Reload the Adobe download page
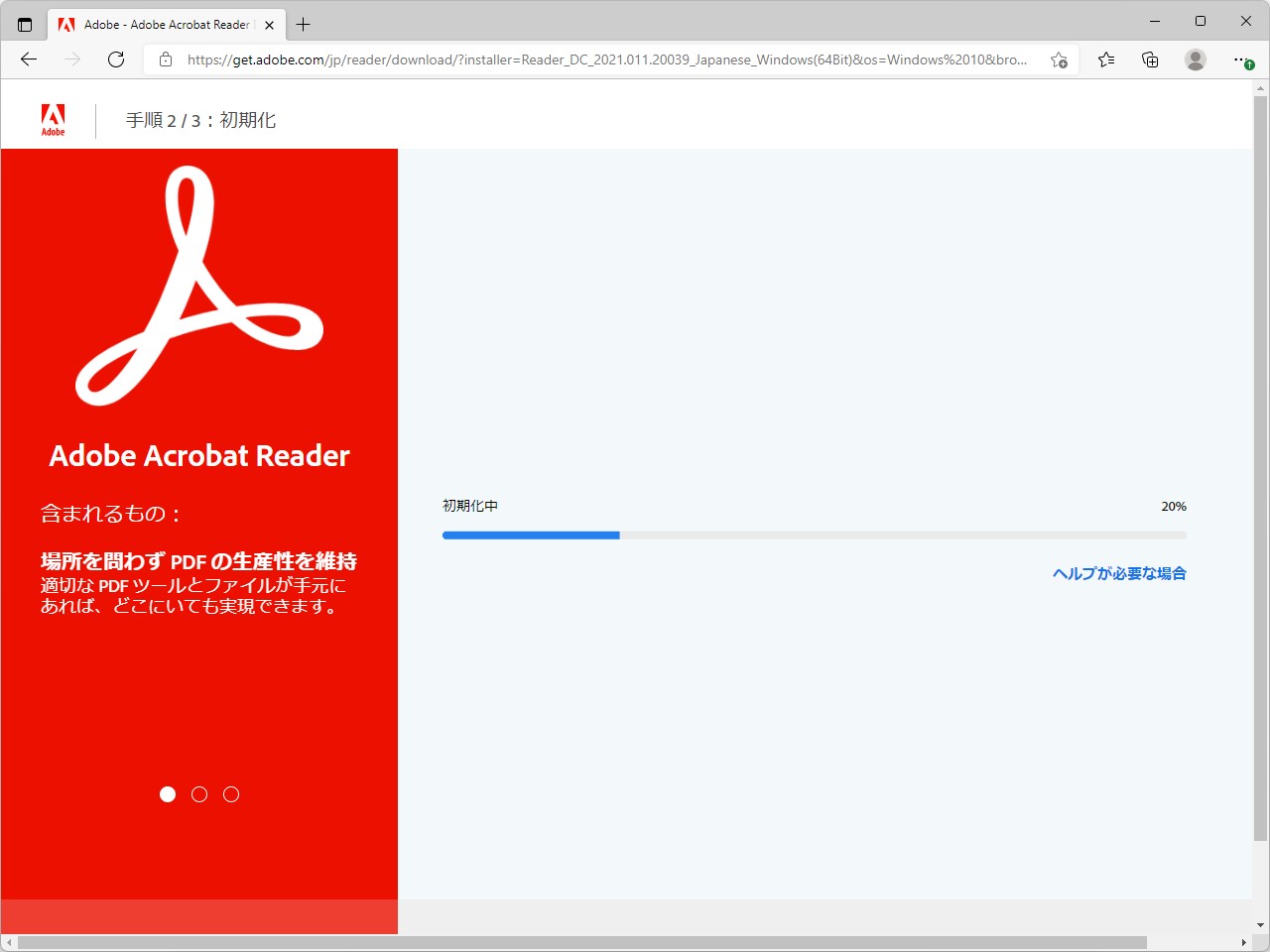Screen dimensions: 1270x952 116,59
